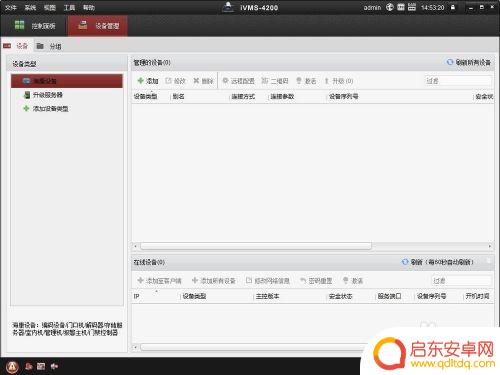
Task: Click the globe network icon in title bar
Action: coord(390,7)
